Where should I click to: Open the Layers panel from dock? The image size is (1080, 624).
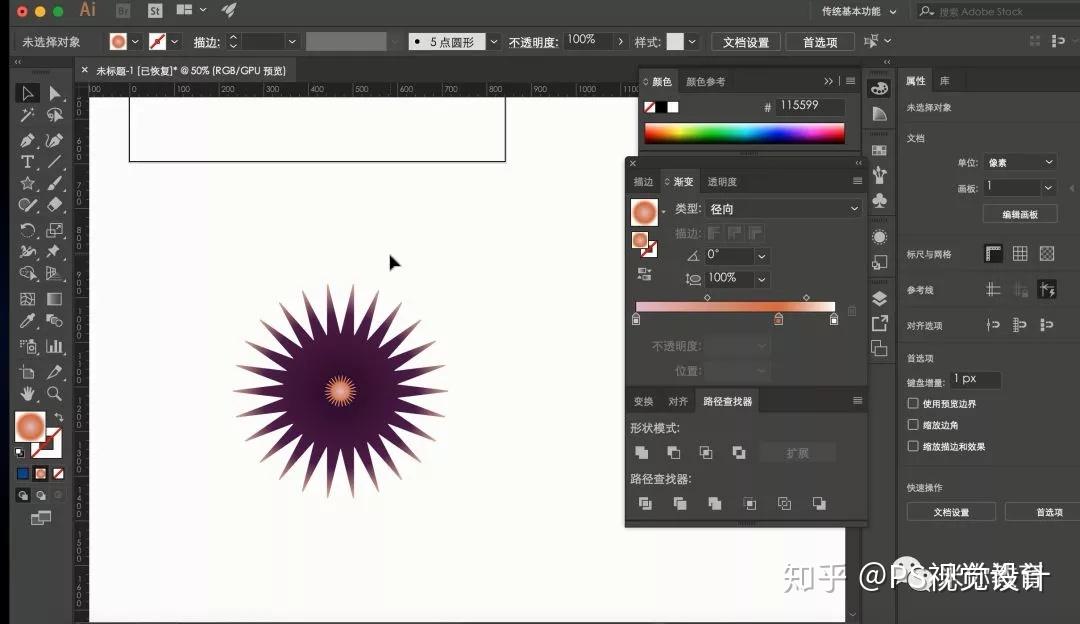coord(880,298)
